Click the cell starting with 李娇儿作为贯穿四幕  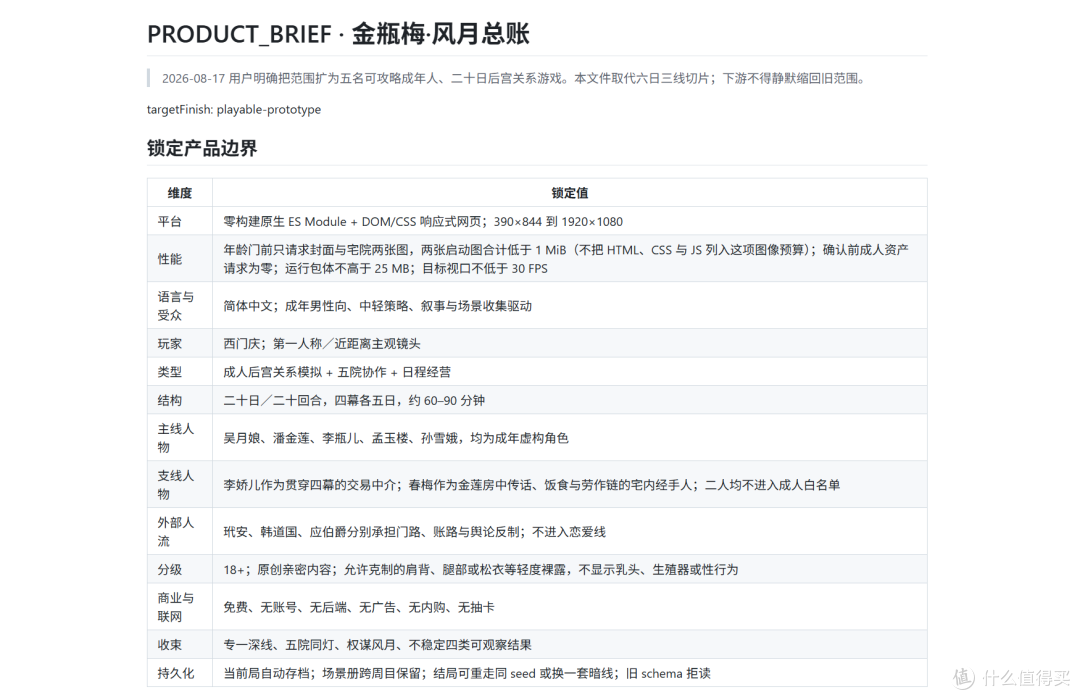570,484
